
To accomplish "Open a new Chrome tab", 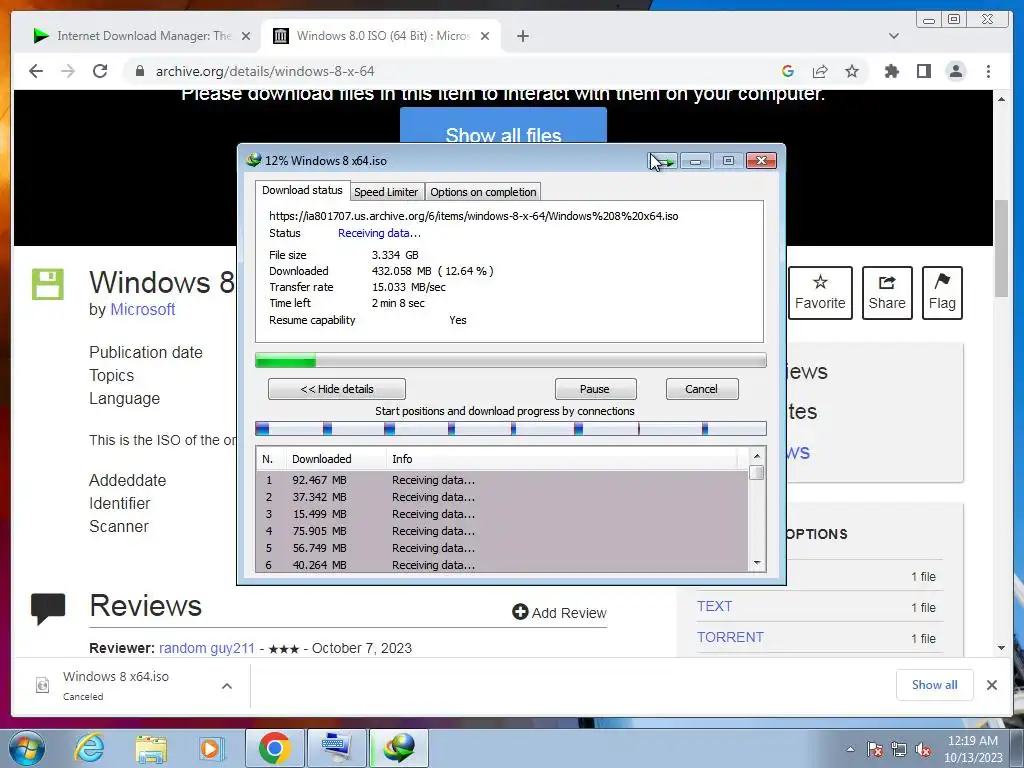I will coord(522,36).
